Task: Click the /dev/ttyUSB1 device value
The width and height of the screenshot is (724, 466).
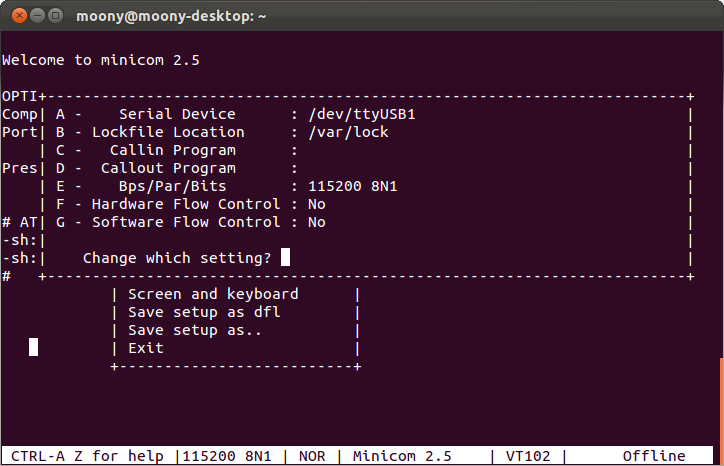Action: coord(362,114)
